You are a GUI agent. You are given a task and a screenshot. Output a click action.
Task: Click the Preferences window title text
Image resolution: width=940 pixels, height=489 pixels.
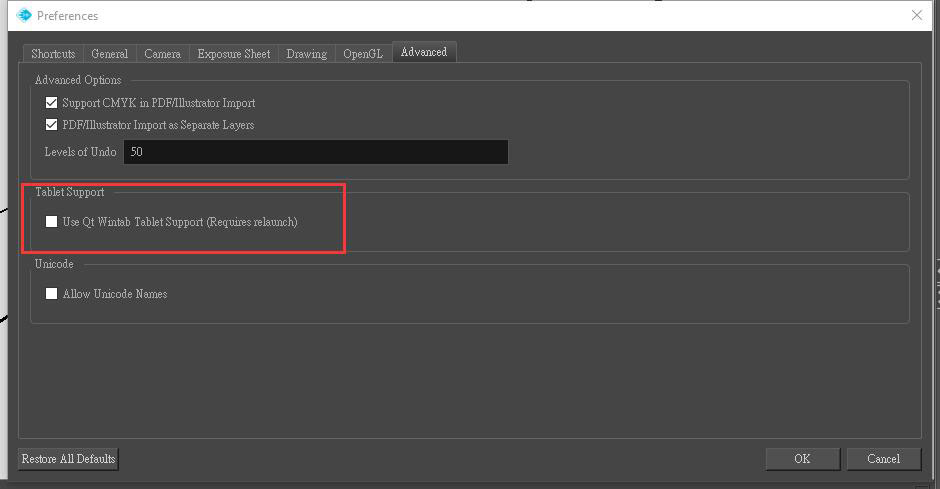pos(68,16)
